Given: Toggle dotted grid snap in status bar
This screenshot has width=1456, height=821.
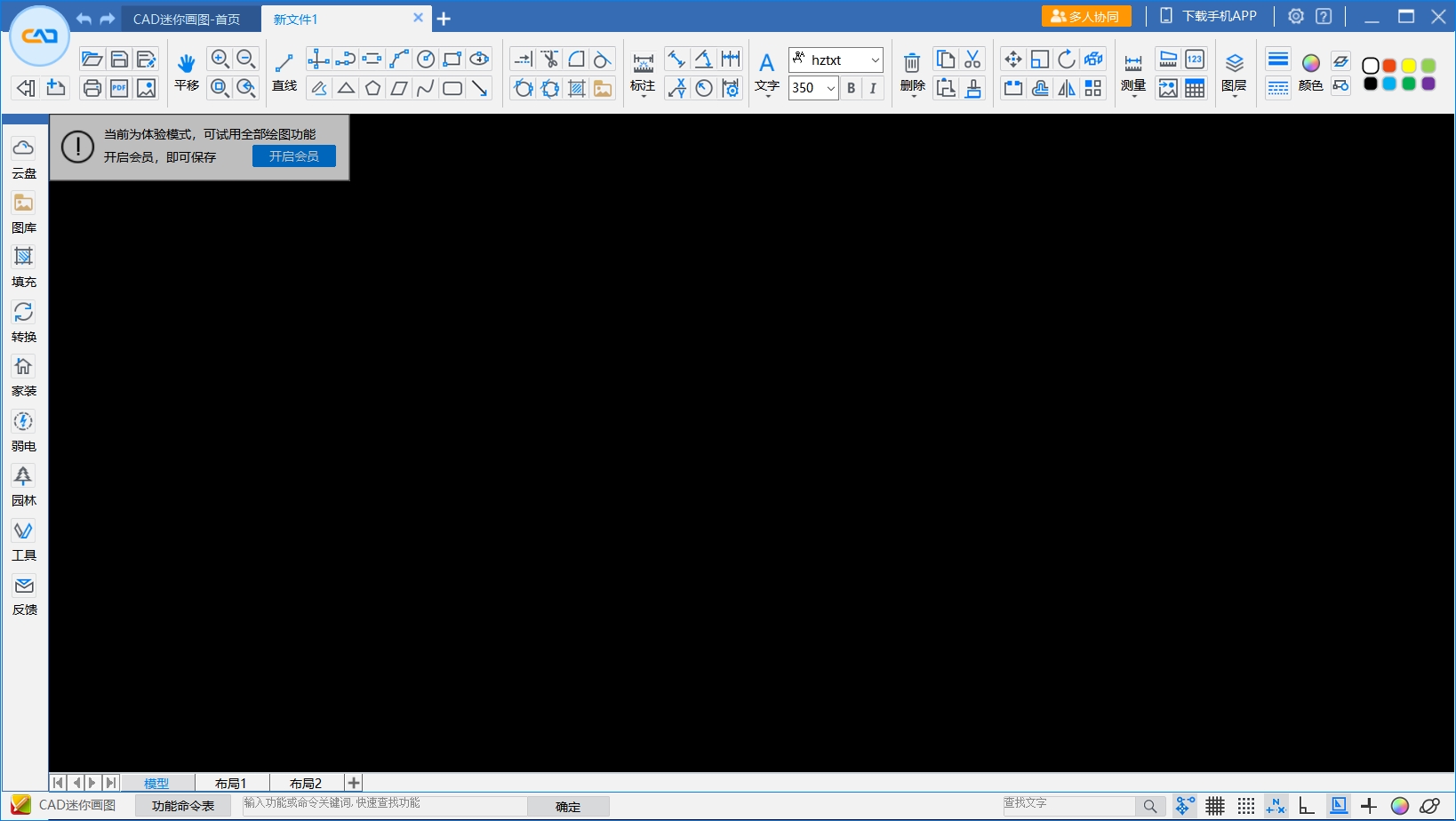Looking at the screenshot, I should (1246, 806).
